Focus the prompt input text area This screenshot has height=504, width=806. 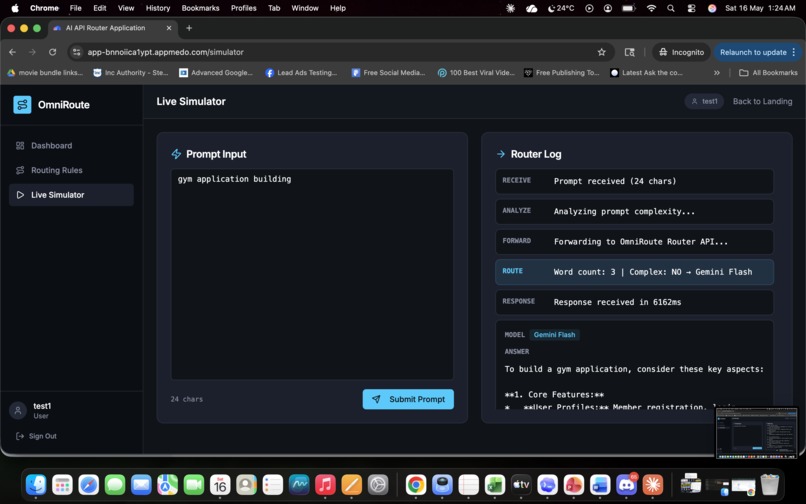(x=312, y=274)
